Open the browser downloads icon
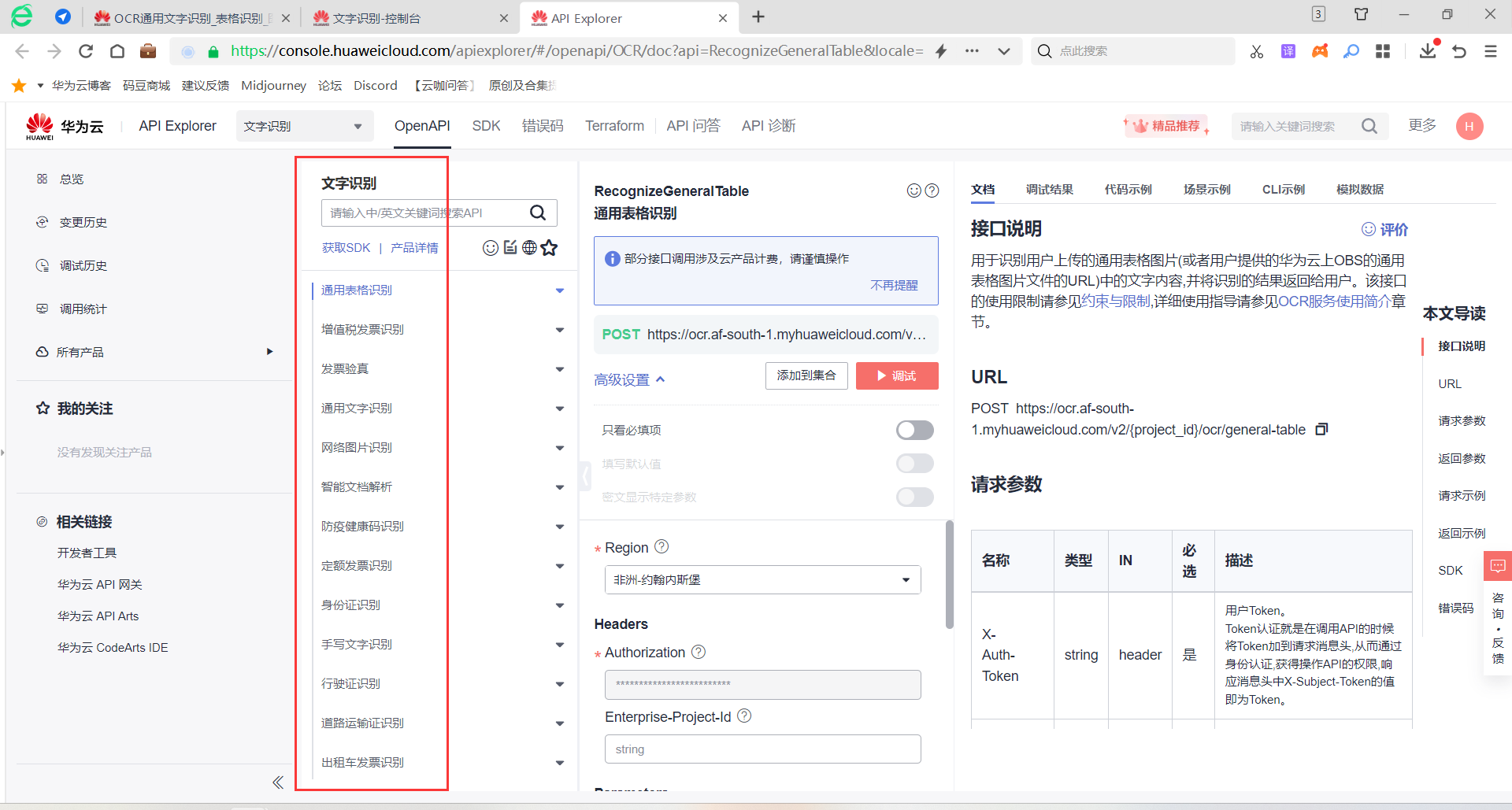The image size is (1512, 810). pyautogui.click(x=1427, y=51)
